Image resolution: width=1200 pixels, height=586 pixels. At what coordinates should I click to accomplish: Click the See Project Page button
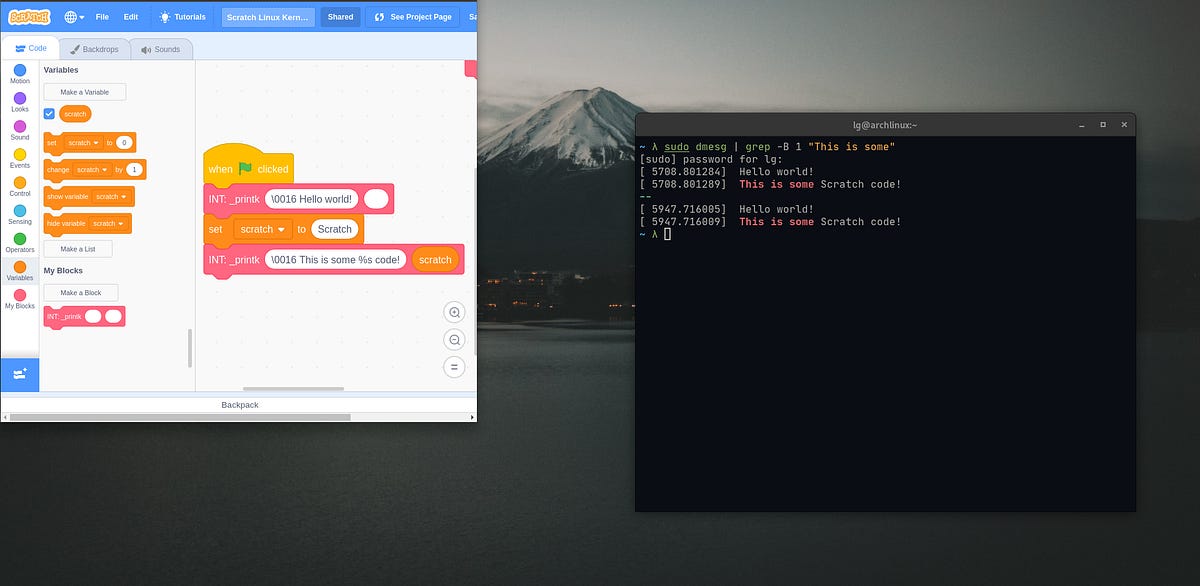click(x=412, y=16)
